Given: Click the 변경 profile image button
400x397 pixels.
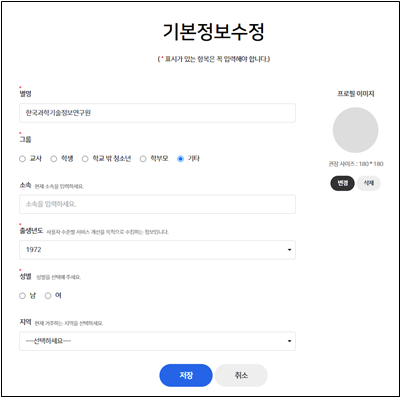Looking at the screenshot, I should [342, 183].
